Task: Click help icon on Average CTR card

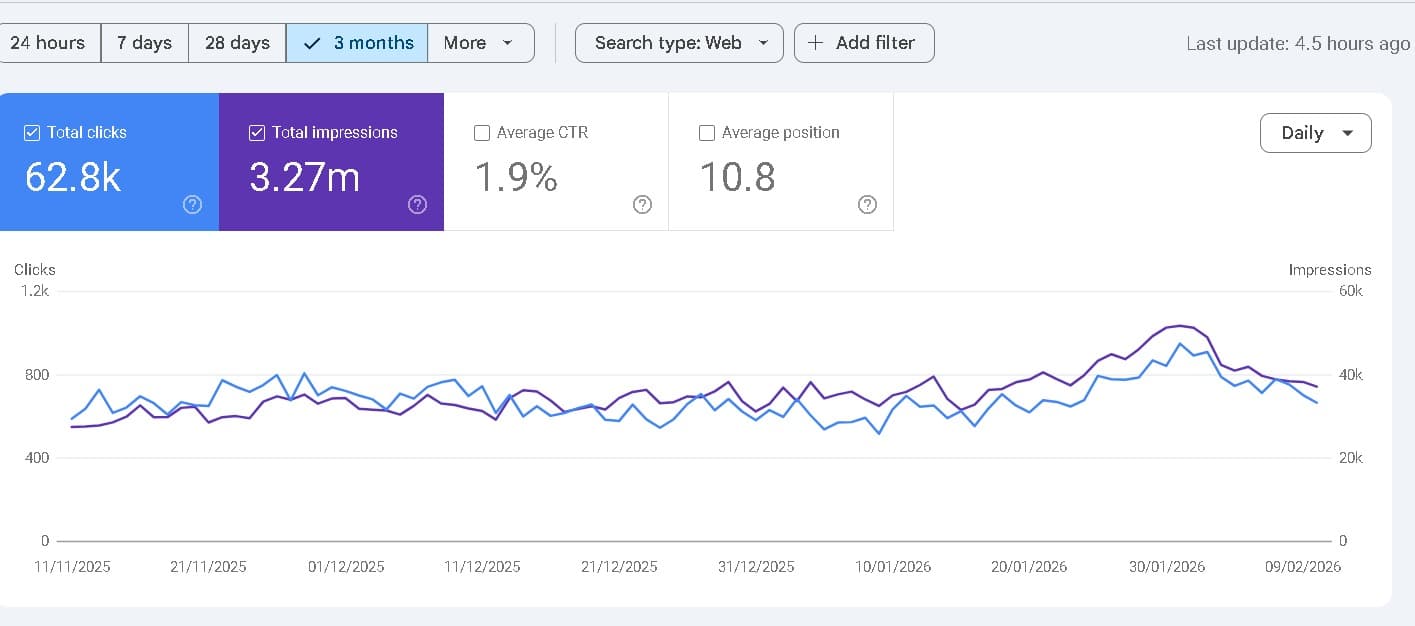Action: [x=643, y=204]
